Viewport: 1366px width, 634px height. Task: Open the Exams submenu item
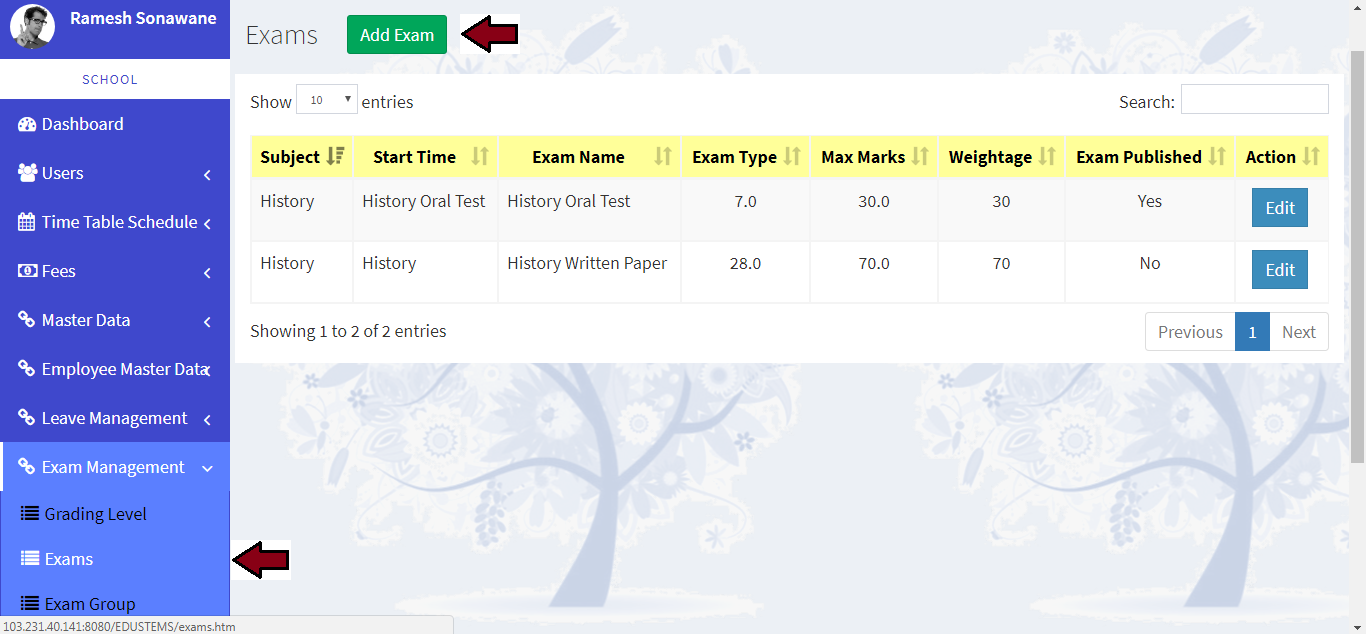pos(69,559)
